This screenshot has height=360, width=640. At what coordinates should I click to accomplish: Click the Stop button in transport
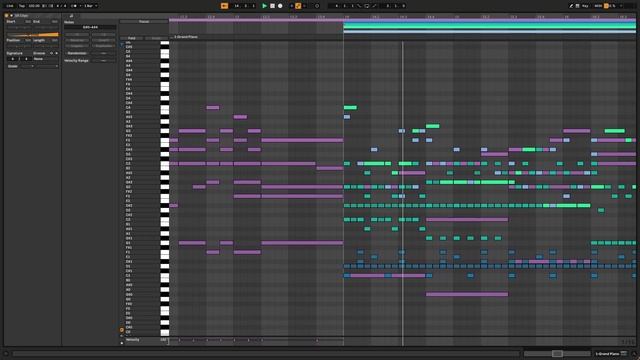tap(272, 6)
